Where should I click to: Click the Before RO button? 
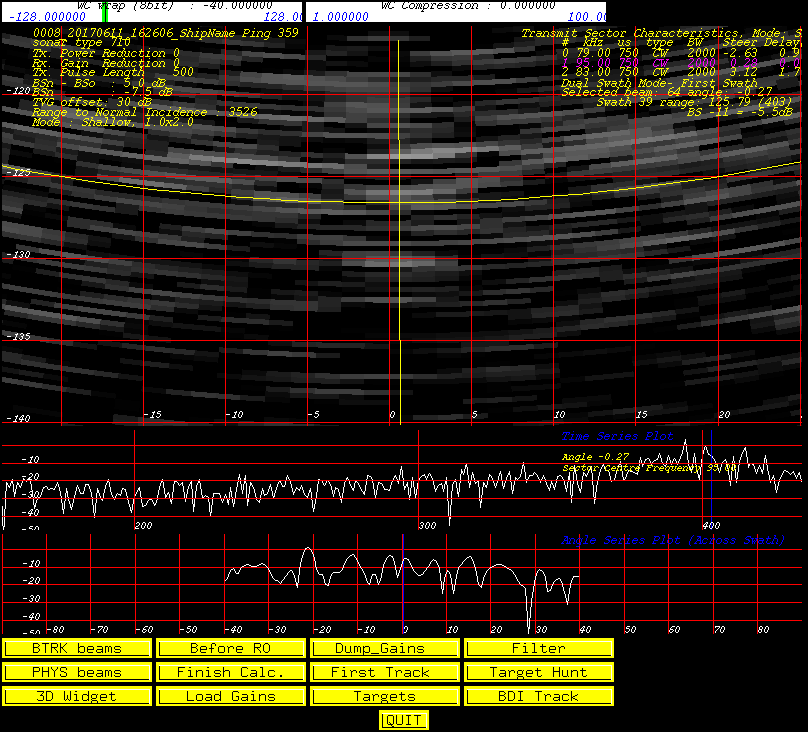(x=231, y=648)
